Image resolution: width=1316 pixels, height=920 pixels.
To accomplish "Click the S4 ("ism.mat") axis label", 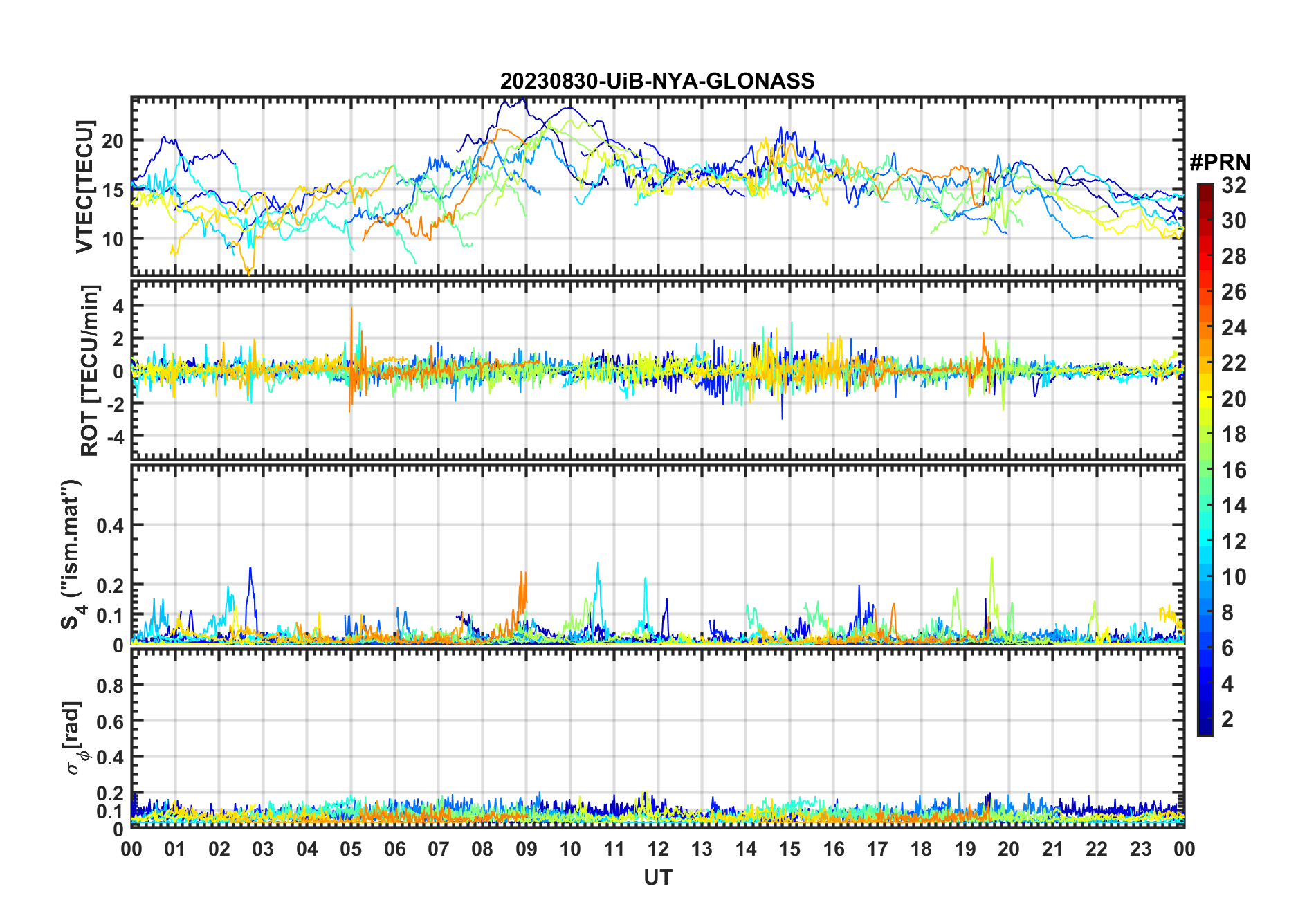I will pyautogui.click(x=72, y=554).
